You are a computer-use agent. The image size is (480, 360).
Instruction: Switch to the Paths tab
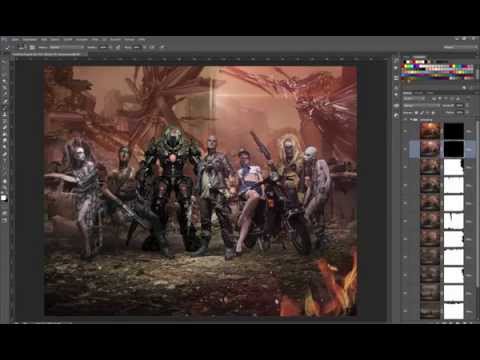coord(430,93)
